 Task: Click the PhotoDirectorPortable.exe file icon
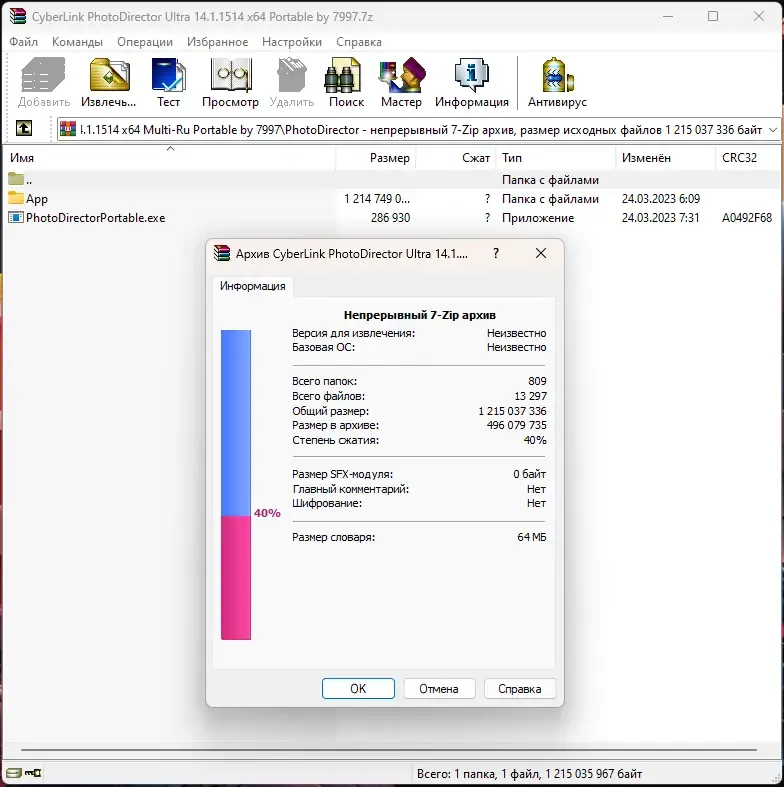pos(16,217)
